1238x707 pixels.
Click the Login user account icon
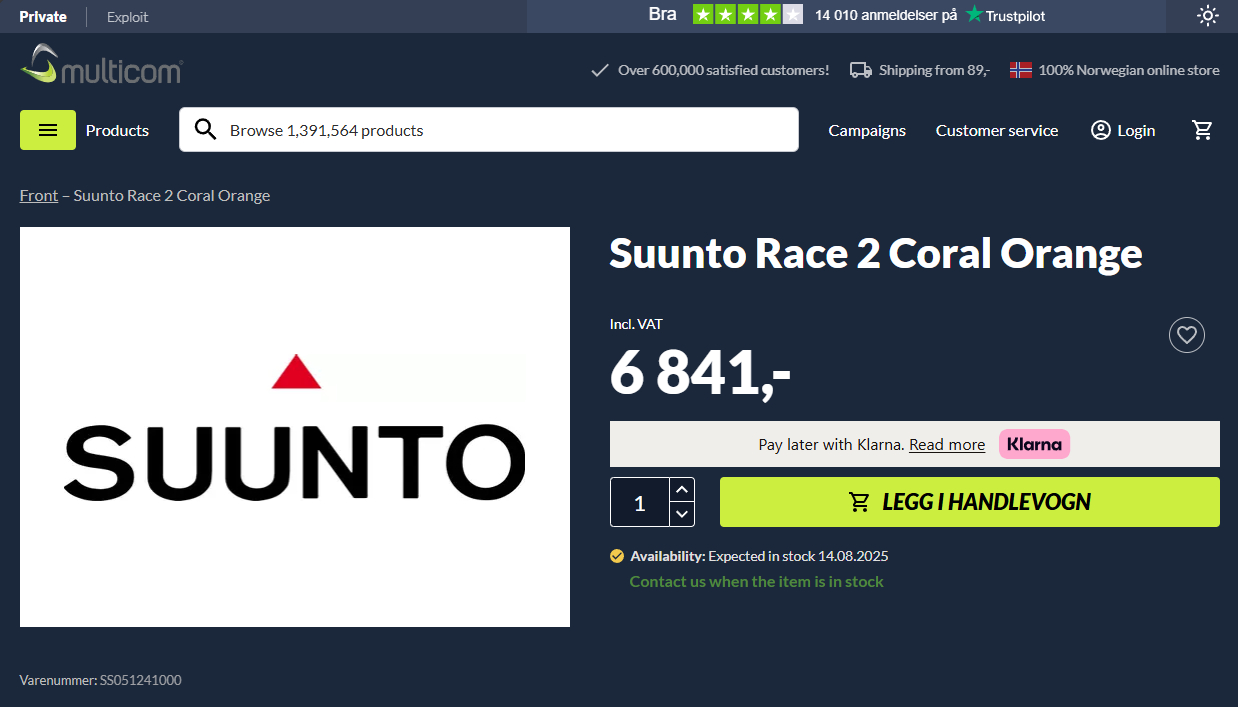coord(1101,130)
